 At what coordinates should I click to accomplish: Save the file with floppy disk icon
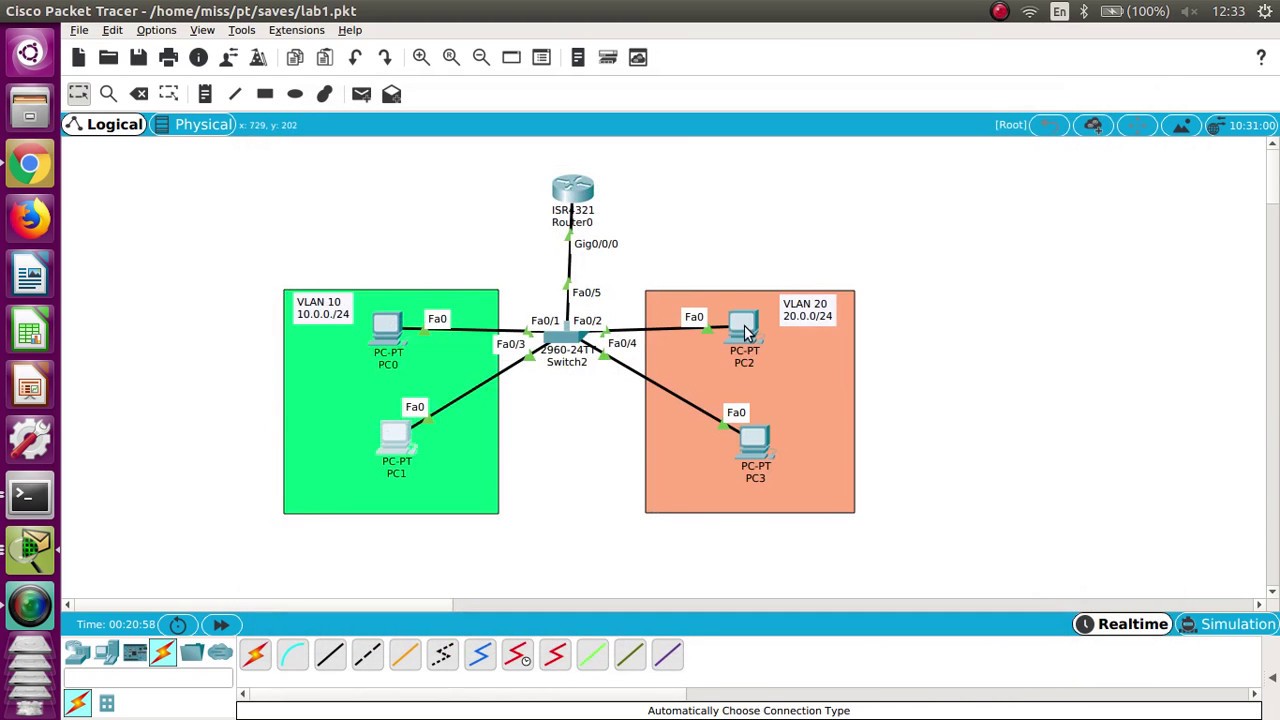click(x=138, y=57)
